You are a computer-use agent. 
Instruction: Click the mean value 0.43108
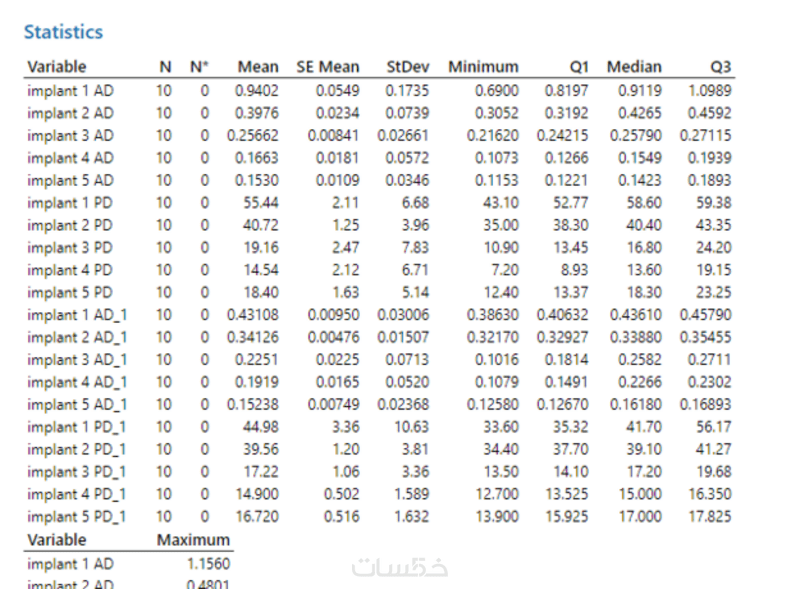coord(253,315)
